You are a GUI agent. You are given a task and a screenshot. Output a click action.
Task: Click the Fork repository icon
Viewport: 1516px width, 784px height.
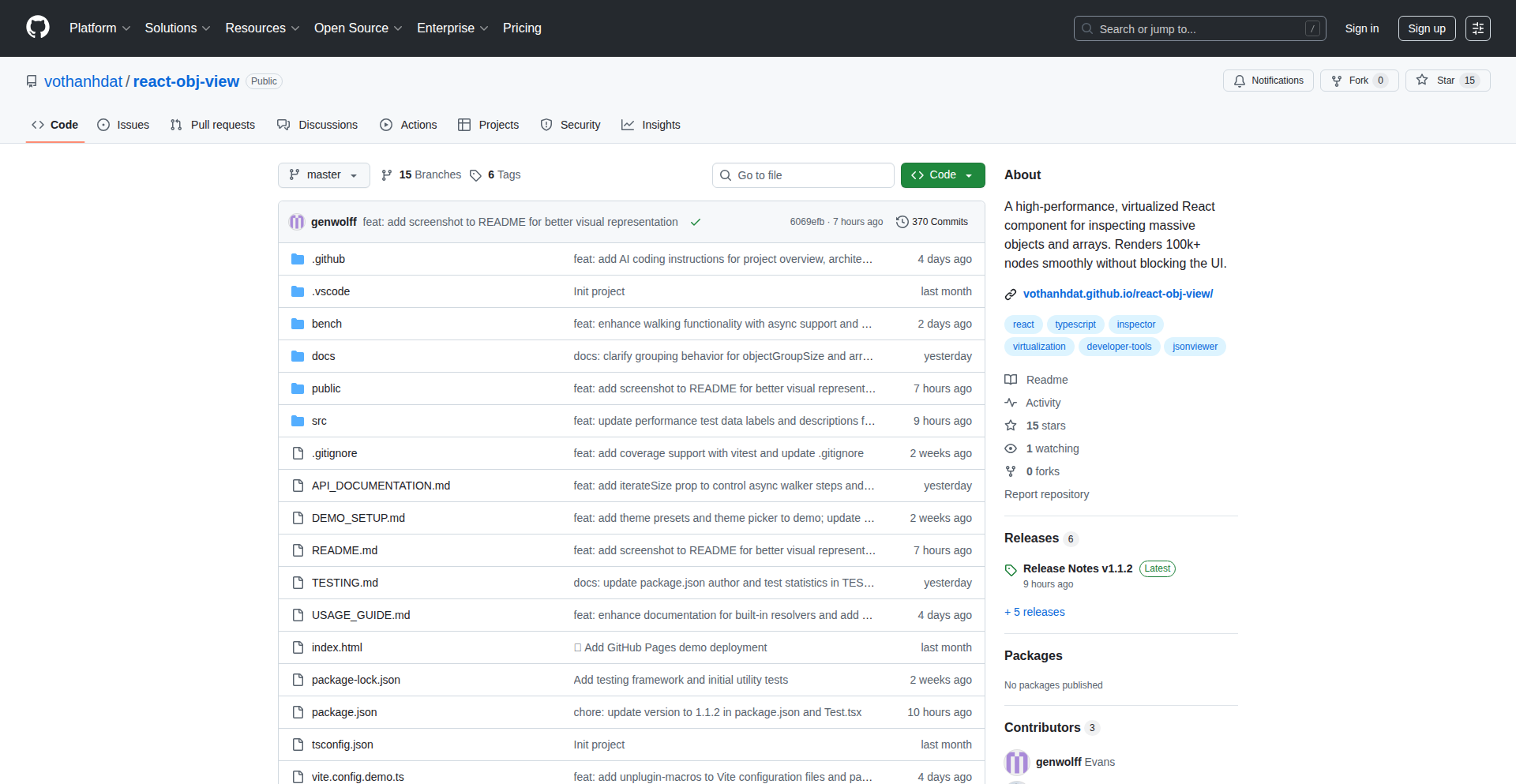pyautogui.click(x=1337, y=81)
